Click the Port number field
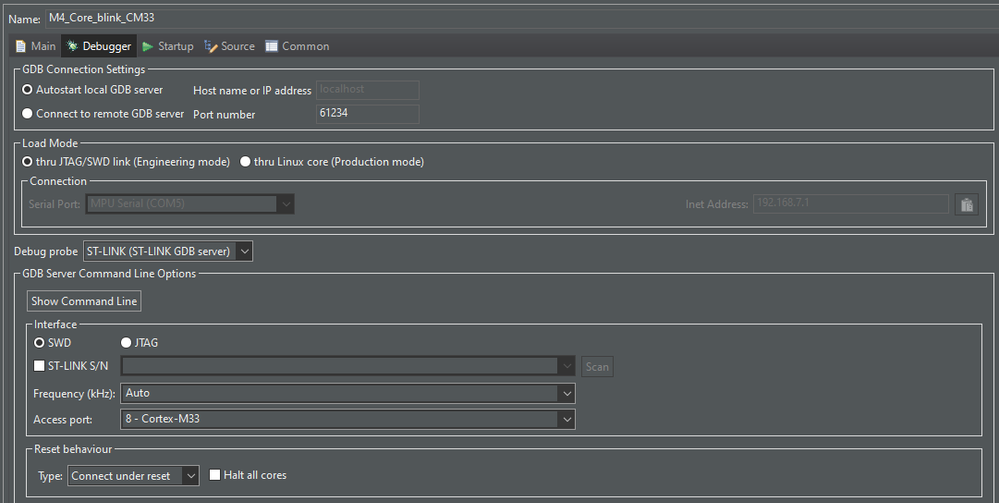 pos(367,114)
